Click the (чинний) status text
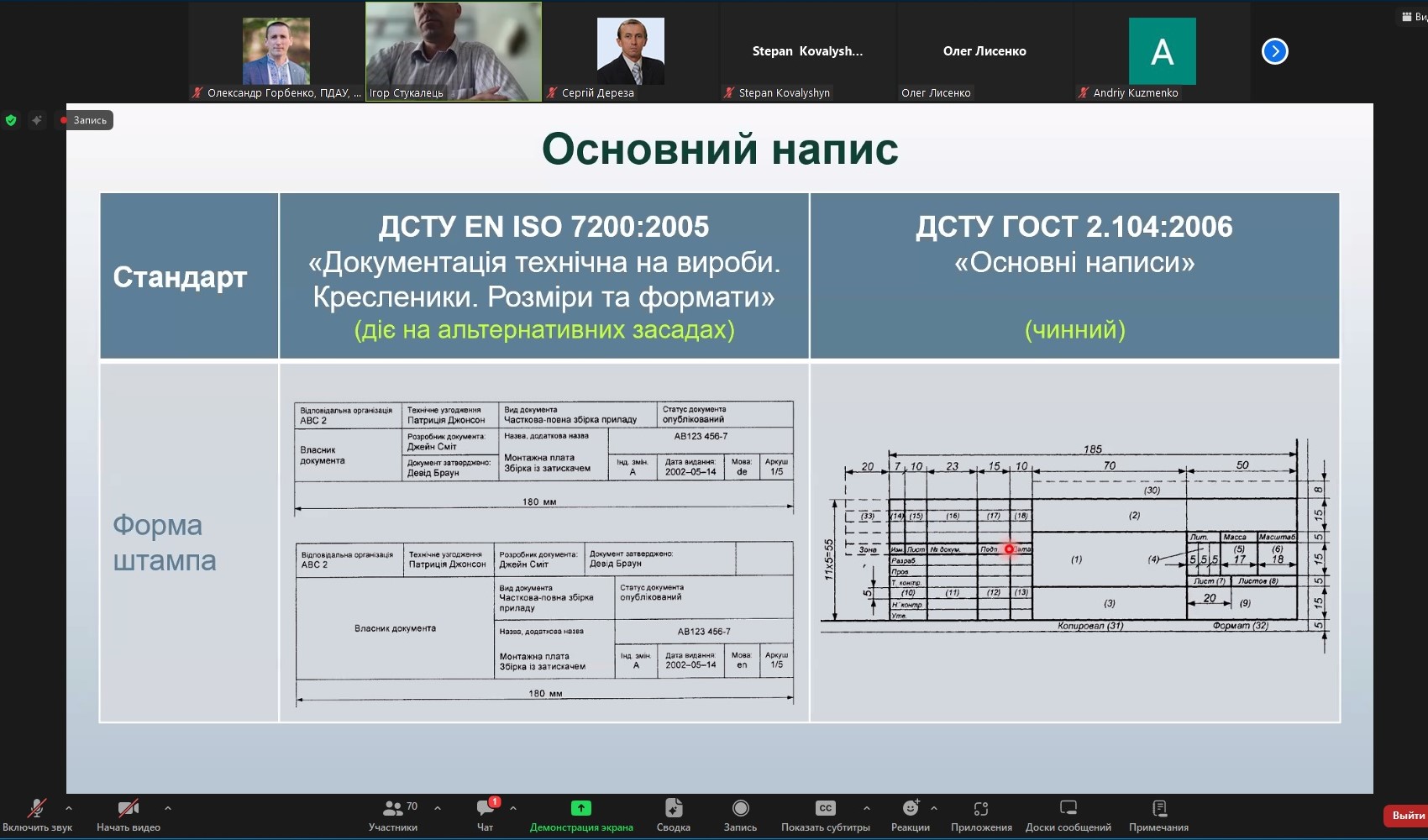 pos(1075,329)
